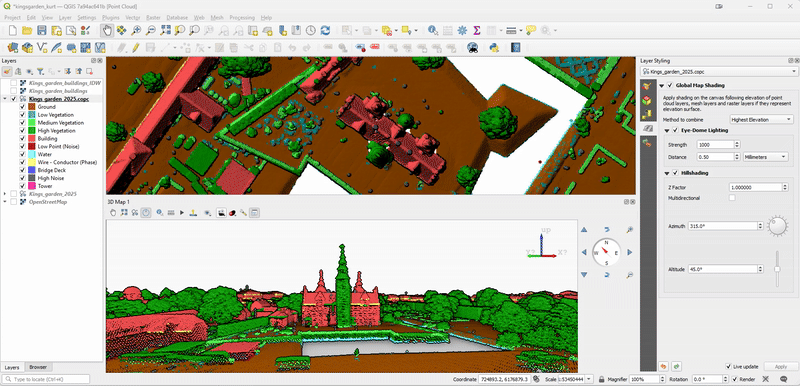Open the layer selector dropdown in Layer Styling
This screenshot has height=386, width=800.
point(719,71)
